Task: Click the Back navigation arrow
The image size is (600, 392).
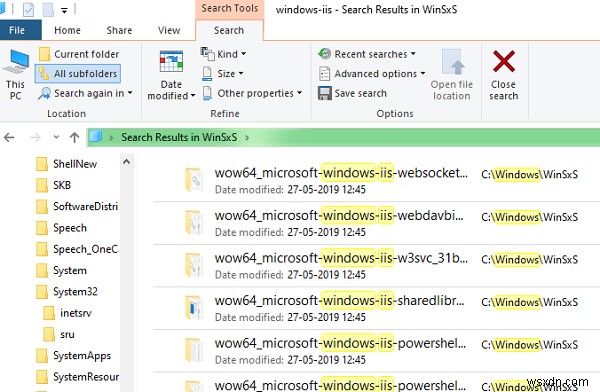Action: [9, 137]
